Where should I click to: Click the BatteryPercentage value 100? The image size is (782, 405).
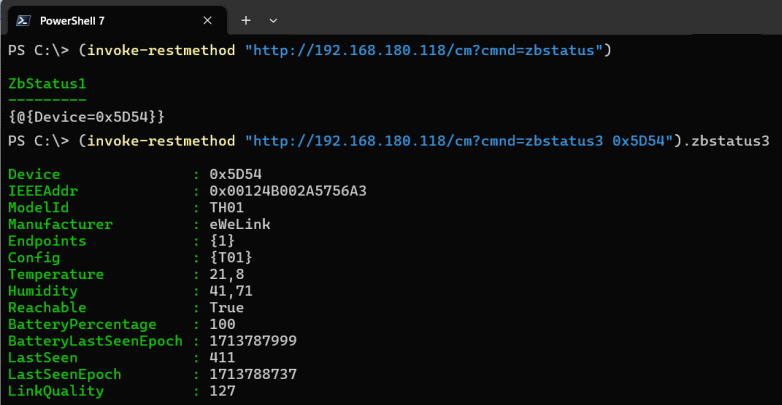tap(222, 324)
